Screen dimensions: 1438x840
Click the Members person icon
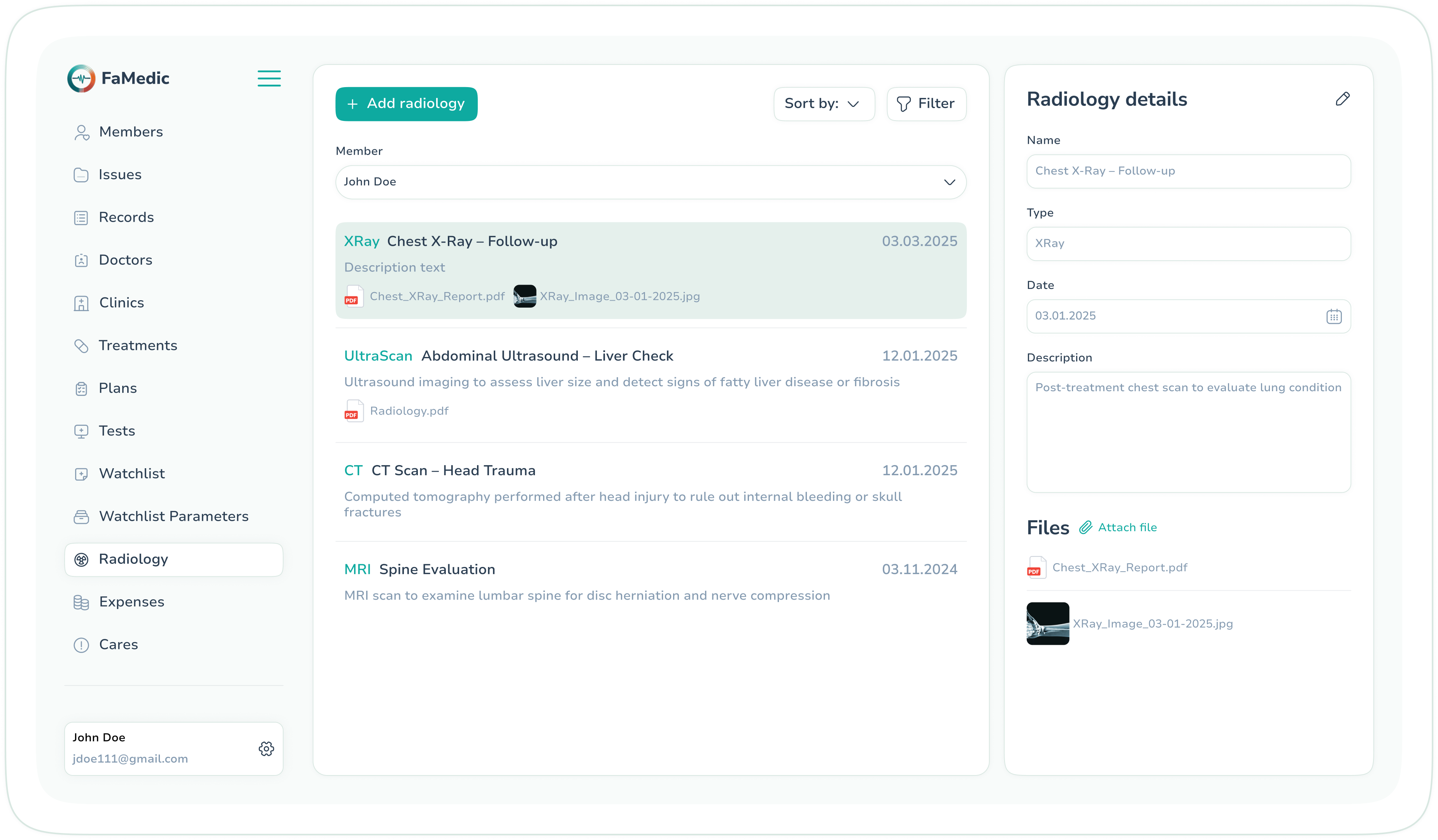coord(82,132)
